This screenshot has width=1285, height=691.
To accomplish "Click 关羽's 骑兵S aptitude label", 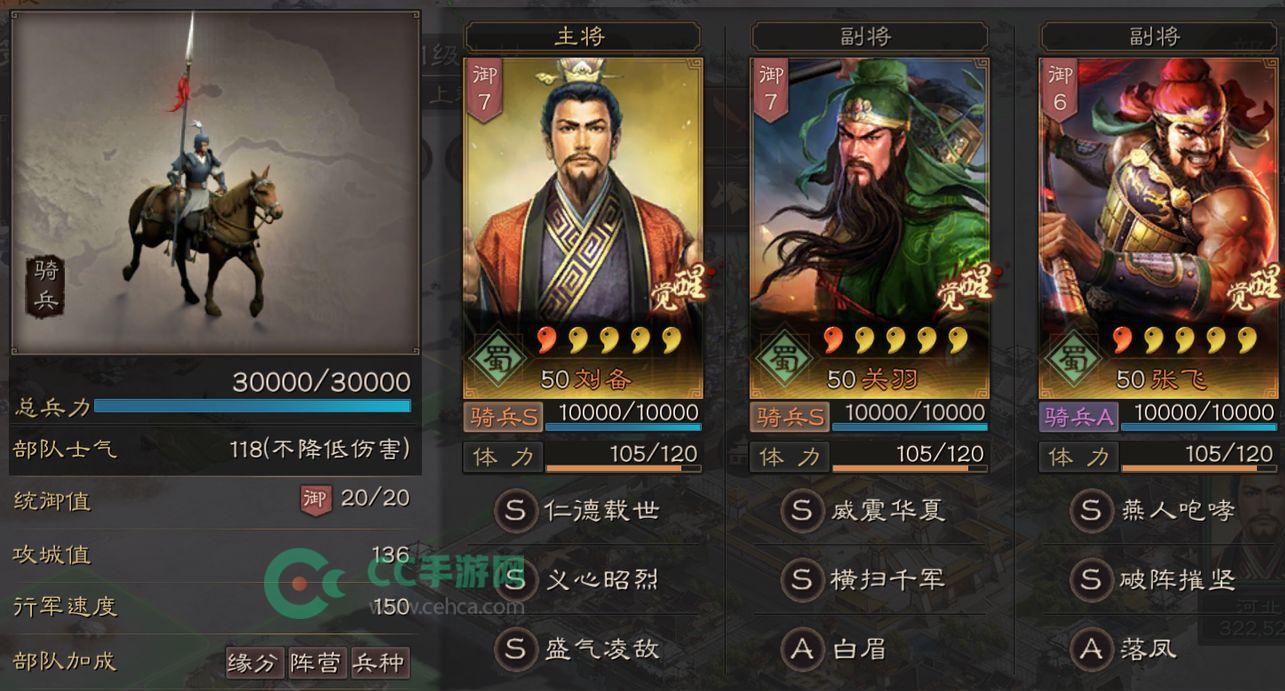I will (789, 416).
